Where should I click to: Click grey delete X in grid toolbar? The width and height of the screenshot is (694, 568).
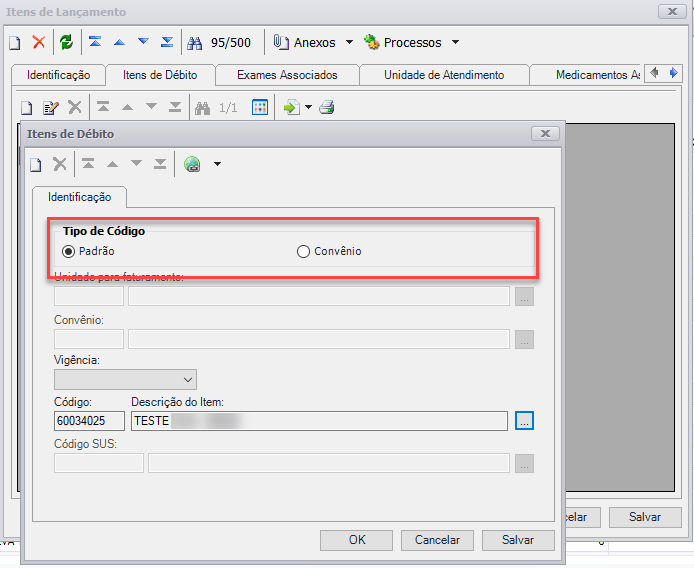point(75,107)
